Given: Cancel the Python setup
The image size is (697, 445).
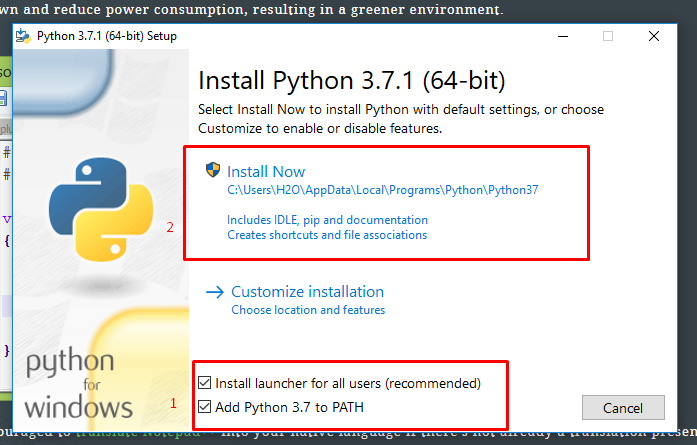Looking at the screenshot, I should [623, 408].
